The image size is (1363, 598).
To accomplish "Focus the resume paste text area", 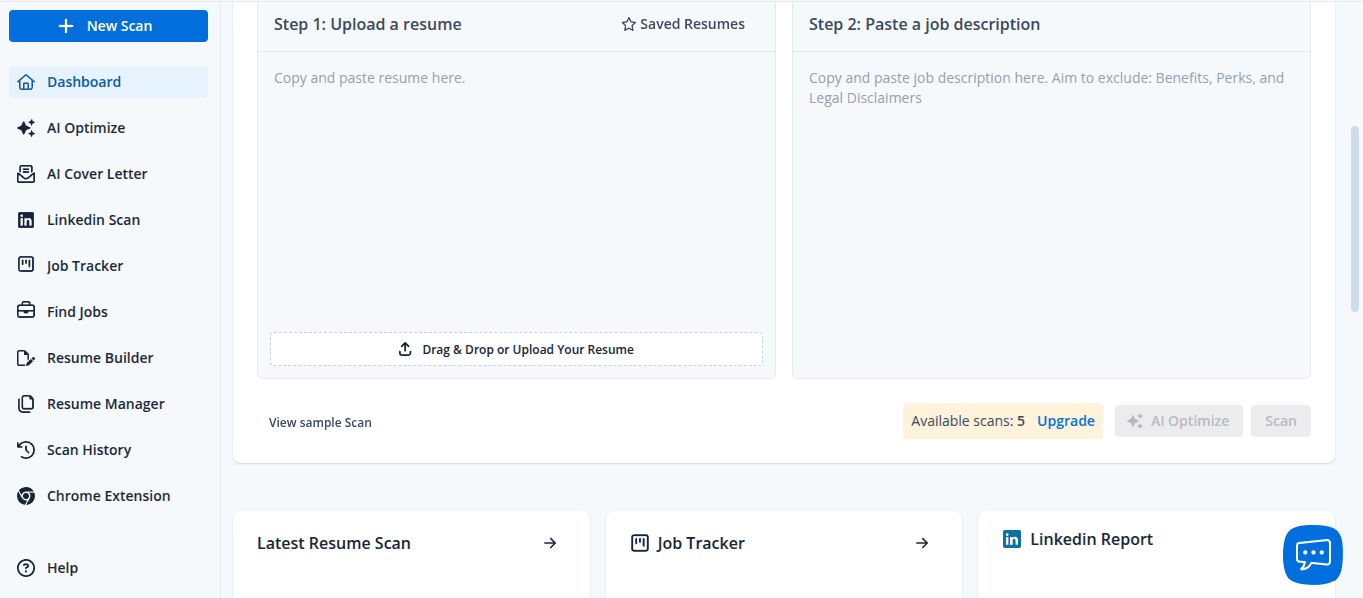I will click(x=516, y=190).
